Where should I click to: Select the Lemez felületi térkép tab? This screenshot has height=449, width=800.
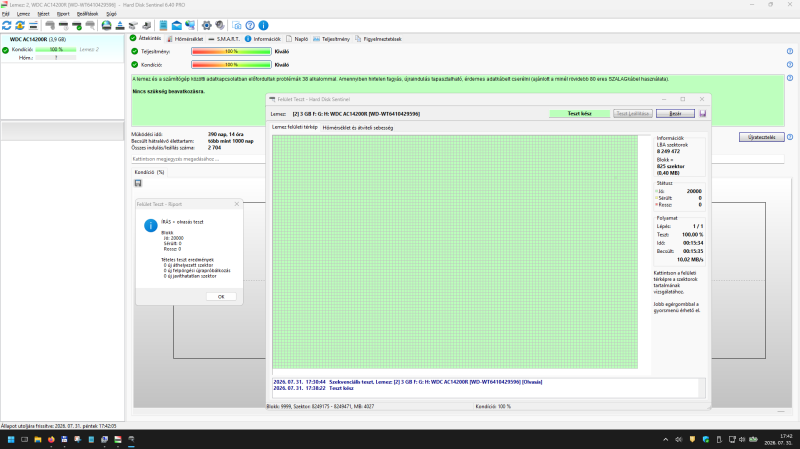[x=294, y=127]
